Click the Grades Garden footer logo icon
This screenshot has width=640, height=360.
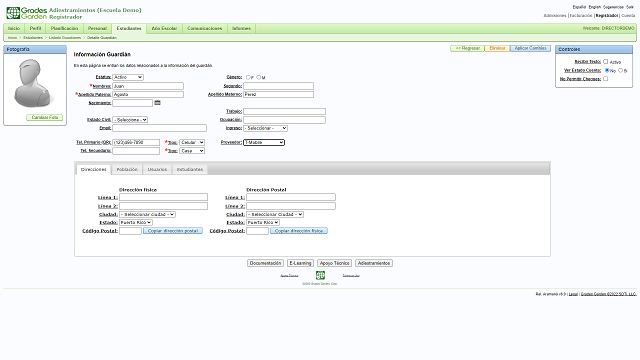pyautogui.click(x=320, y=275)
